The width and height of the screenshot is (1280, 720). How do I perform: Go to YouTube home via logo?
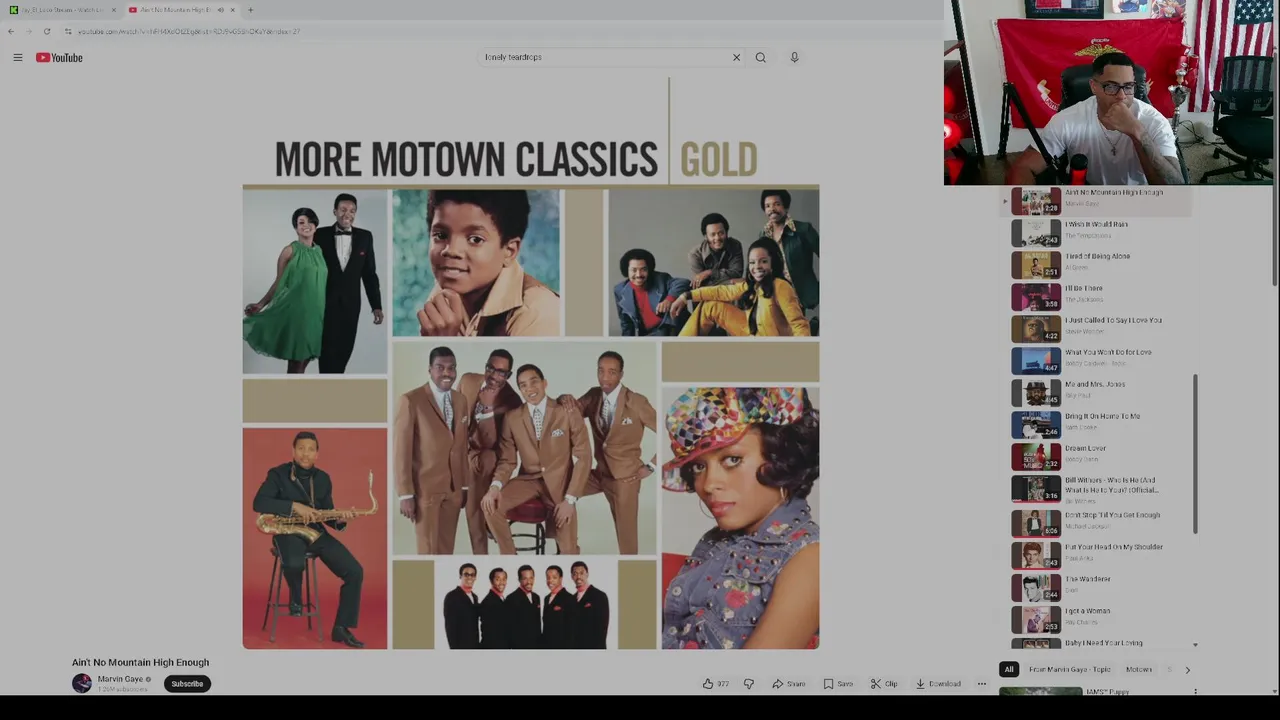pos(59,58)
